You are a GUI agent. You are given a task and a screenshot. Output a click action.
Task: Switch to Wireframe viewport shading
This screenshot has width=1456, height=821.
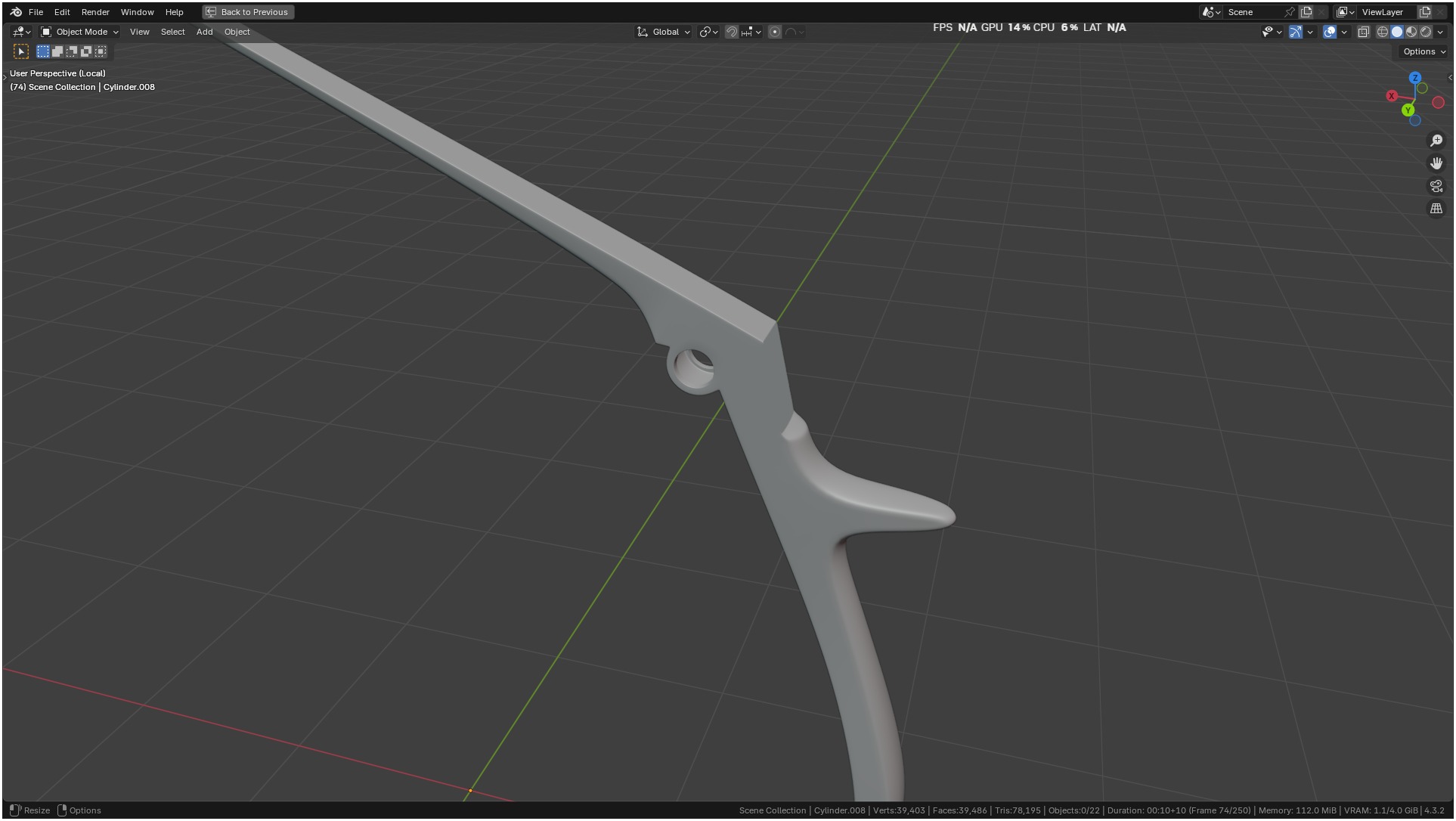(x=1383, y=32)
